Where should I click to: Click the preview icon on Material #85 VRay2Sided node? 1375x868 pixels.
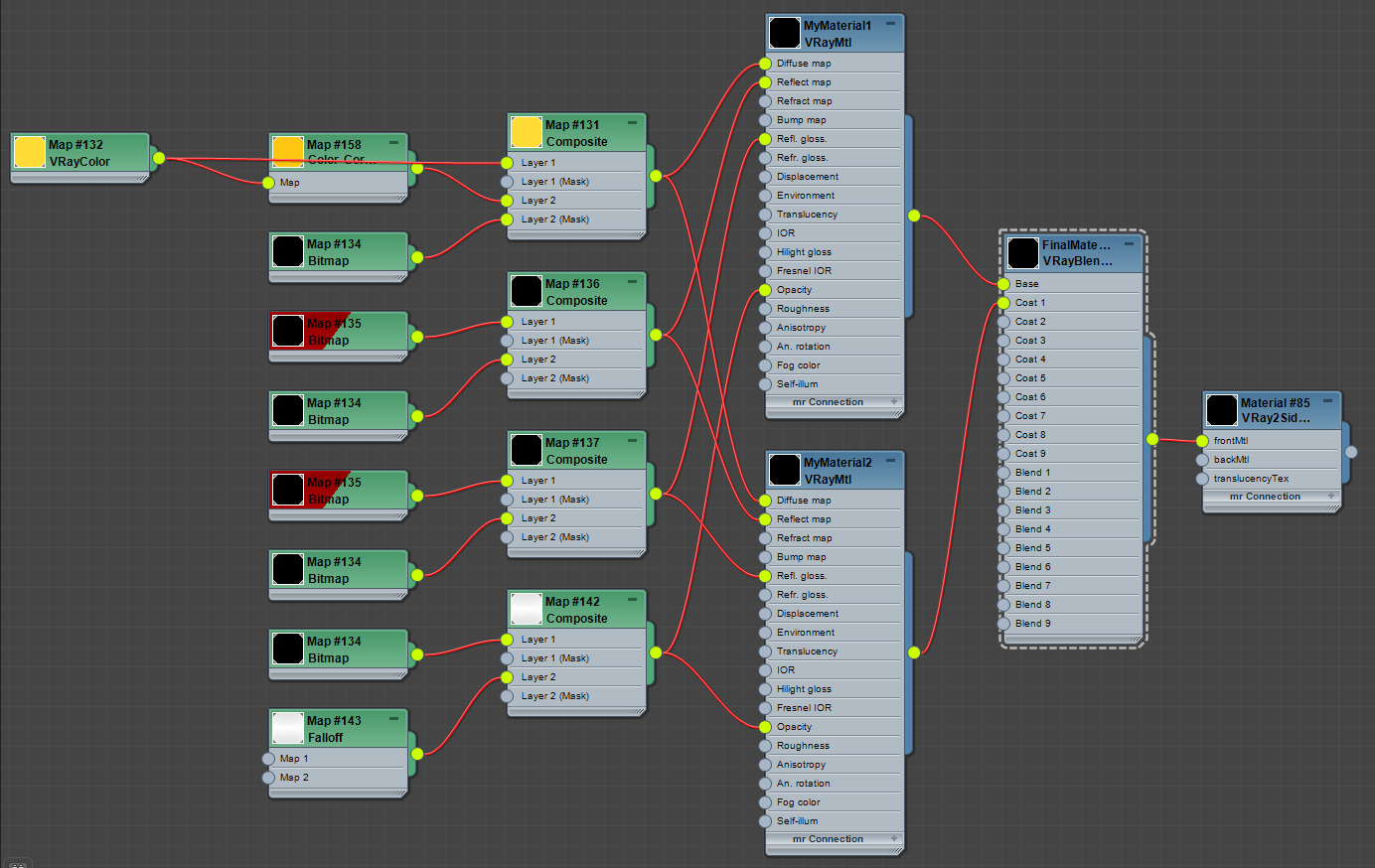pos(1220,410)
